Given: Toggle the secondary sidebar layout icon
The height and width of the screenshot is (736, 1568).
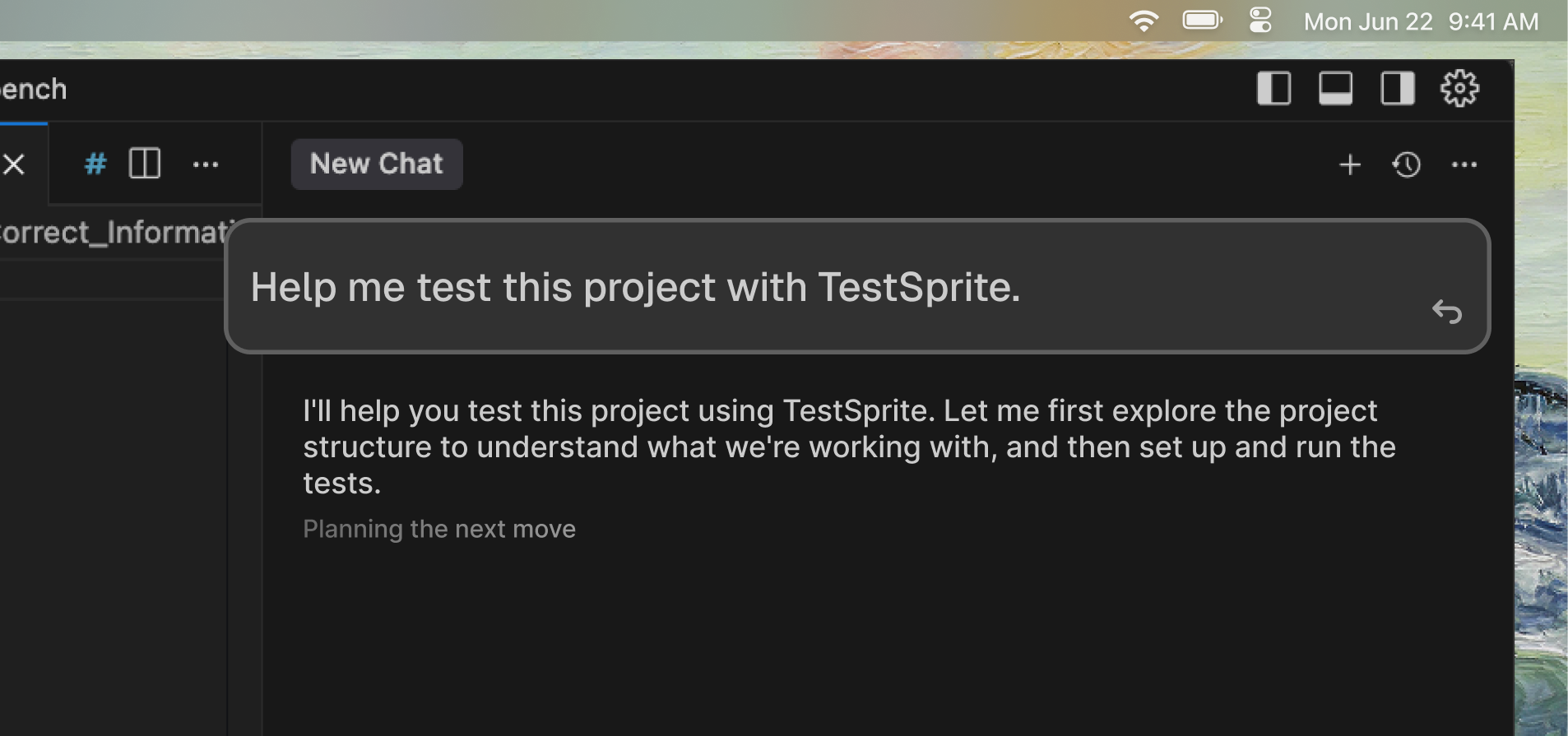Looking at the screenshot, I should click(x=1397, y=89).
